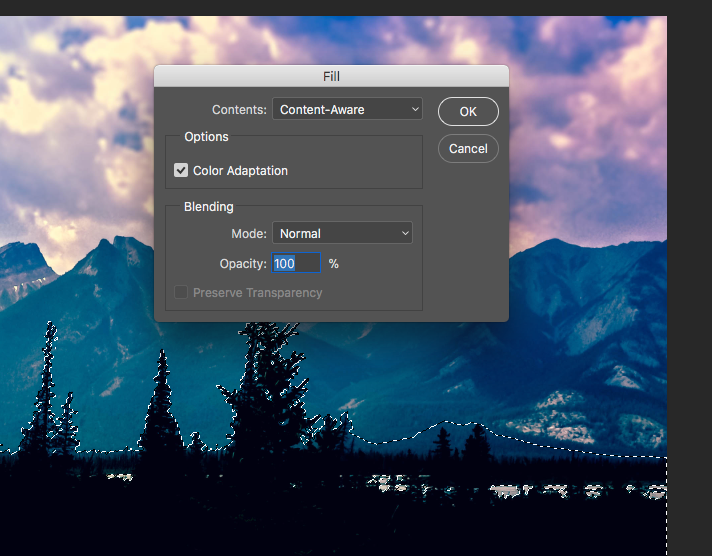Click the 'Blending' group heading
This screenshot has width=712, height=556.
pos(208,207)
